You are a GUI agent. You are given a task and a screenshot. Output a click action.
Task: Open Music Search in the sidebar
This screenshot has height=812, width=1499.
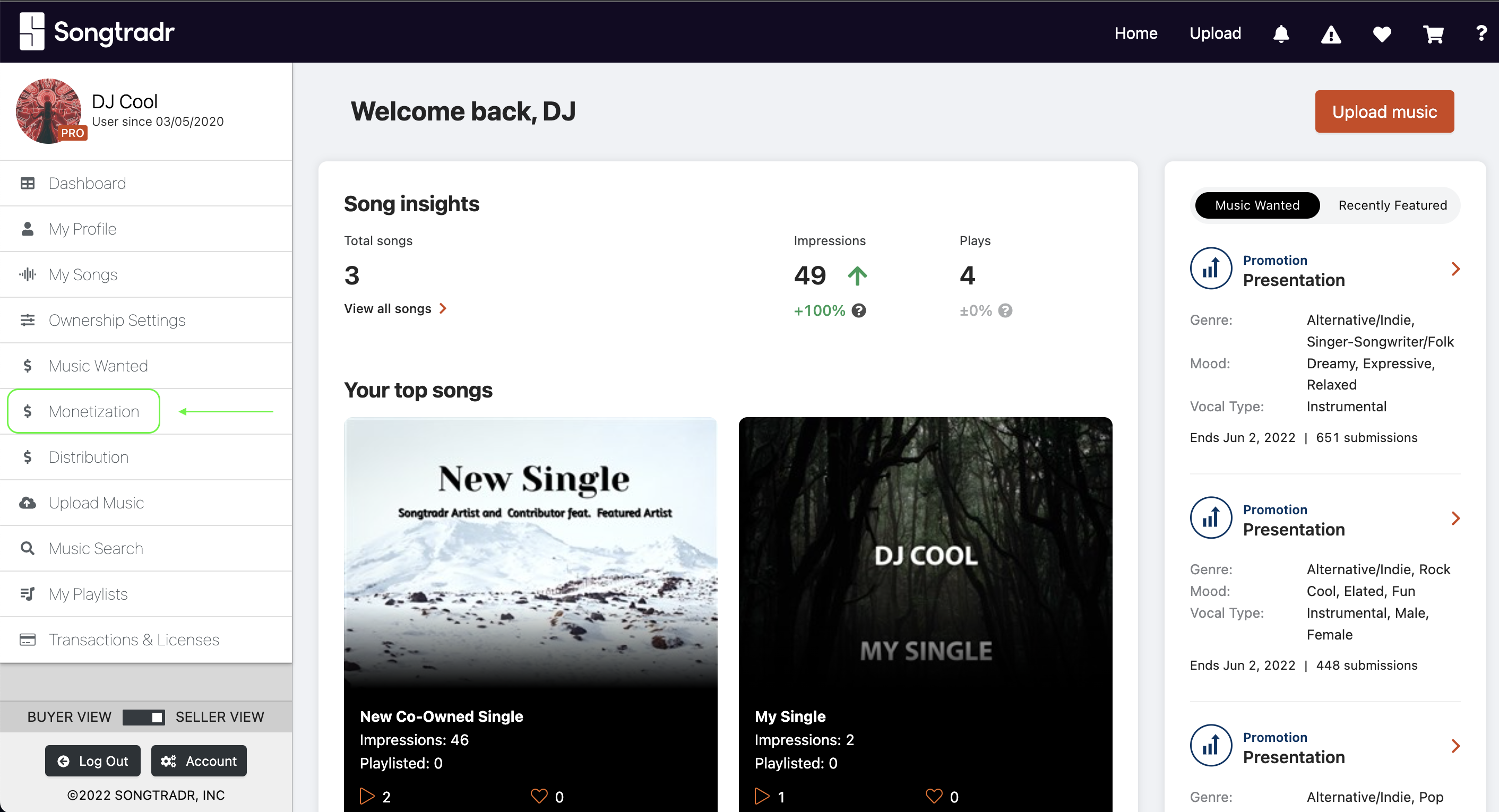[146, 549]
